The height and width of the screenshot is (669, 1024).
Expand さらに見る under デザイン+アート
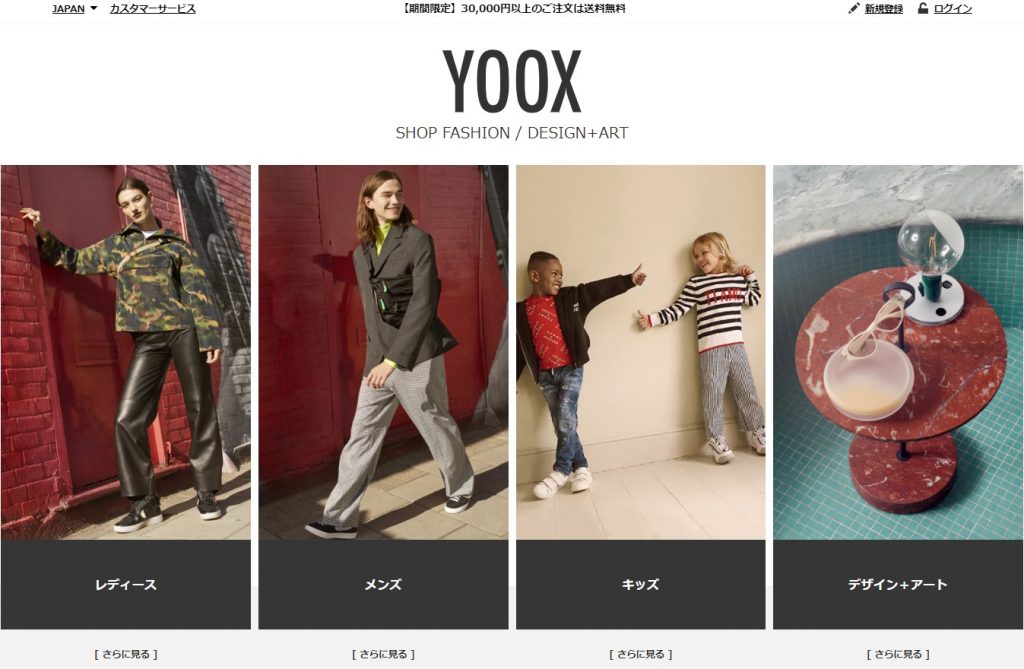tap(898, 654)
